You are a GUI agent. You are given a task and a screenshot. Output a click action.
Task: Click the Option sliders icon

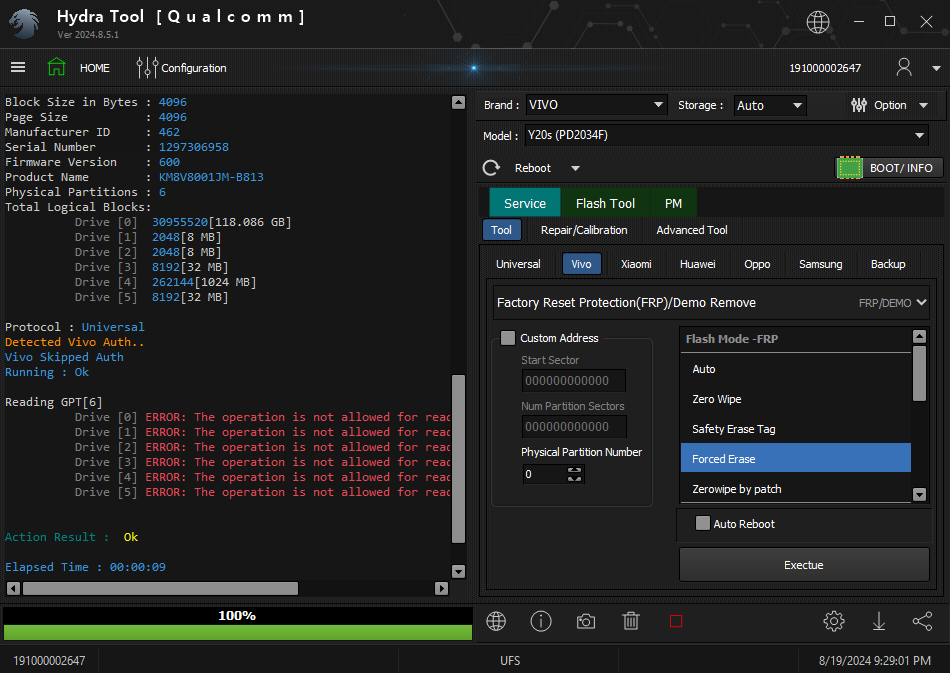click(859, 105)
